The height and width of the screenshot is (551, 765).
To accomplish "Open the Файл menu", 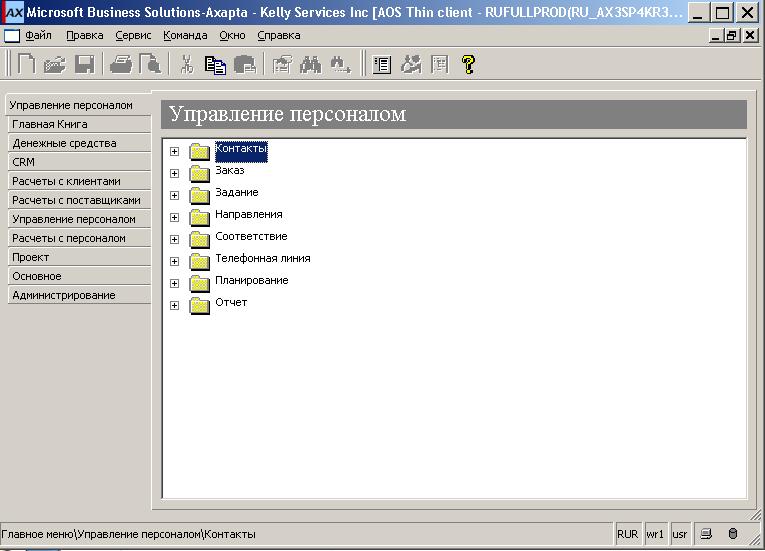I will (39, 36).
